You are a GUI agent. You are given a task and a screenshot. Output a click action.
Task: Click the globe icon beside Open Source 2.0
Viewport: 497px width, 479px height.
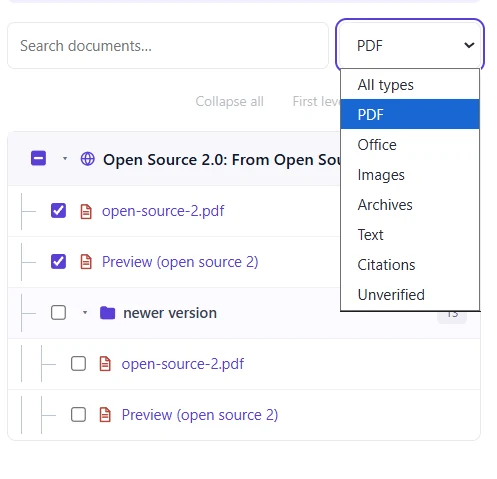click(88, 159)
